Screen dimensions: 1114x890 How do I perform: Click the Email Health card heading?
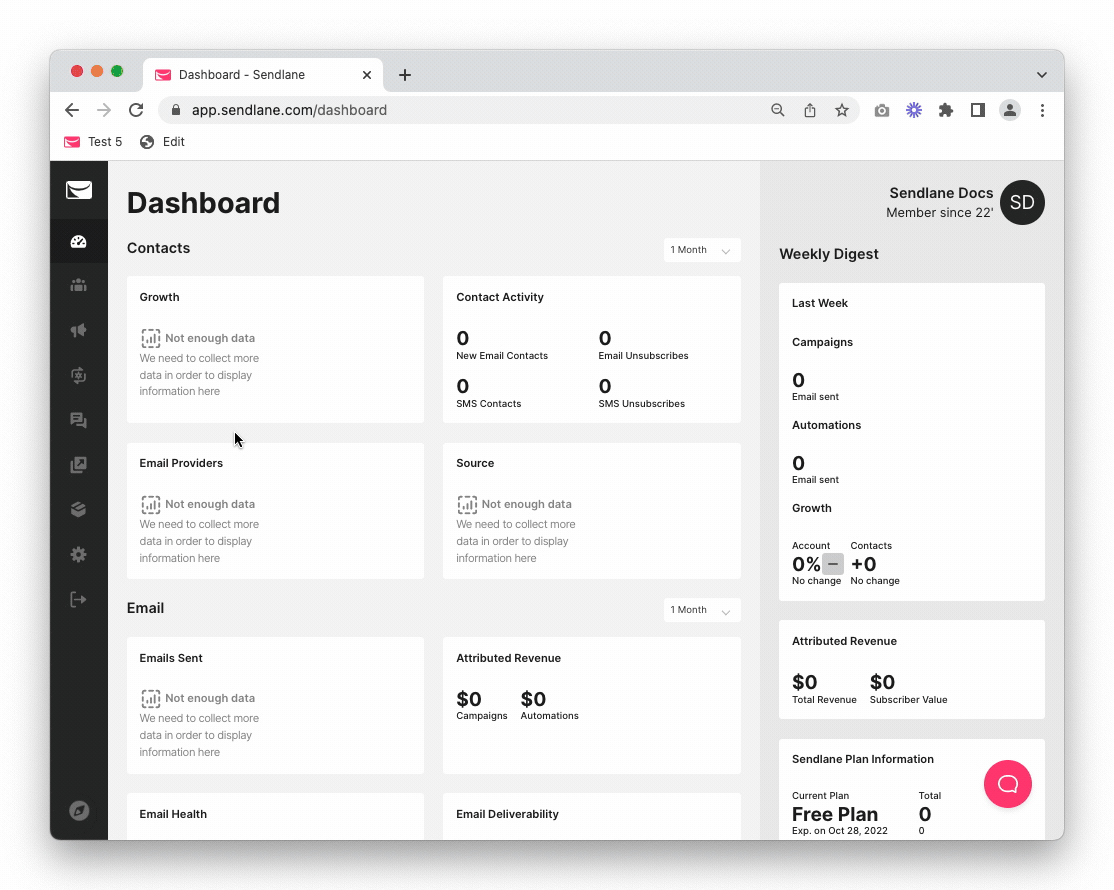coord(173,814)
